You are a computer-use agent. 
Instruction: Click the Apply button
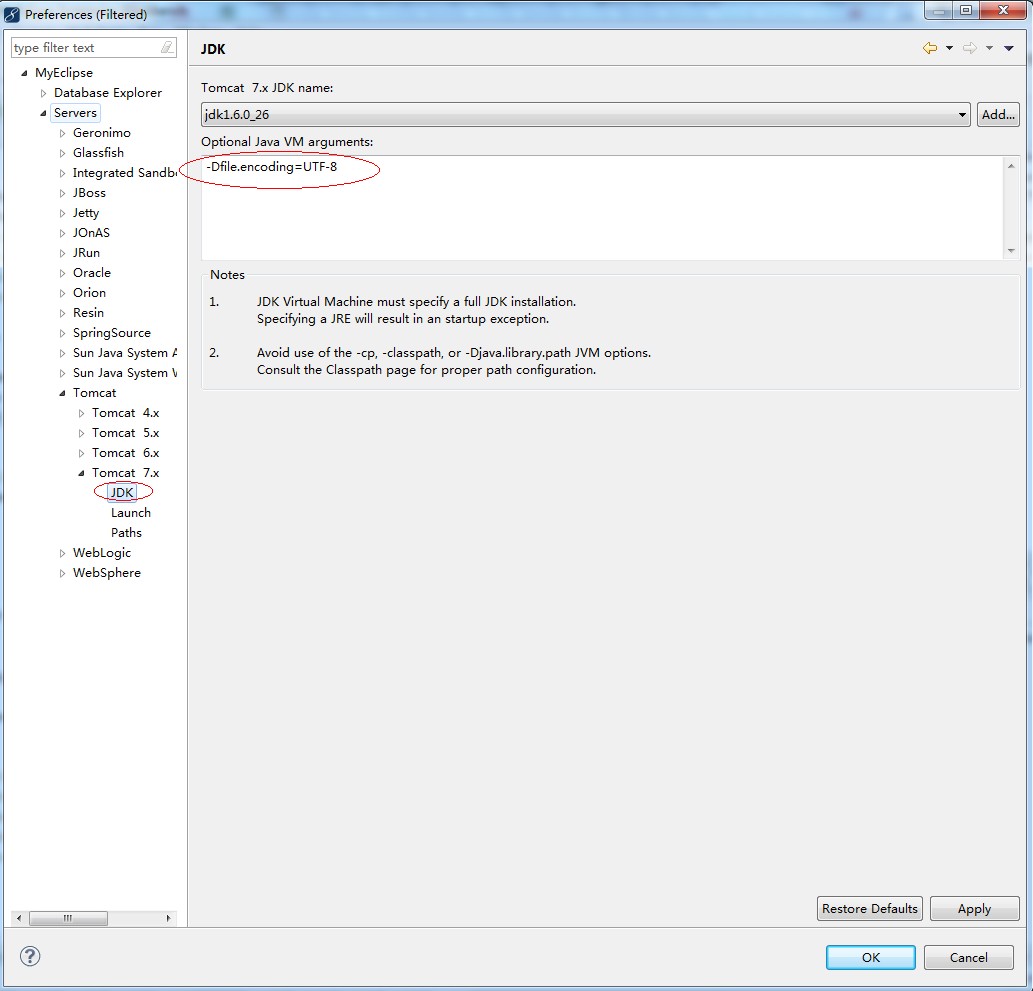pyautogui.click(x=974, y=909)
